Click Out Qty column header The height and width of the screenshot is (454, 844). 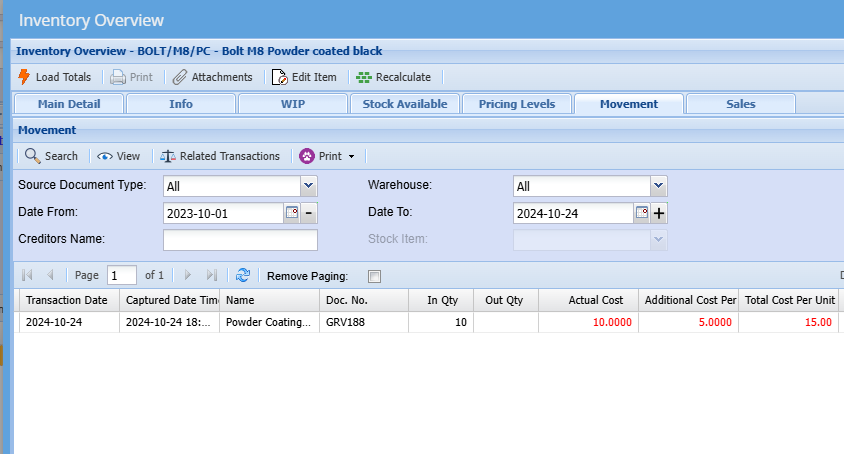tap(506, 300)
